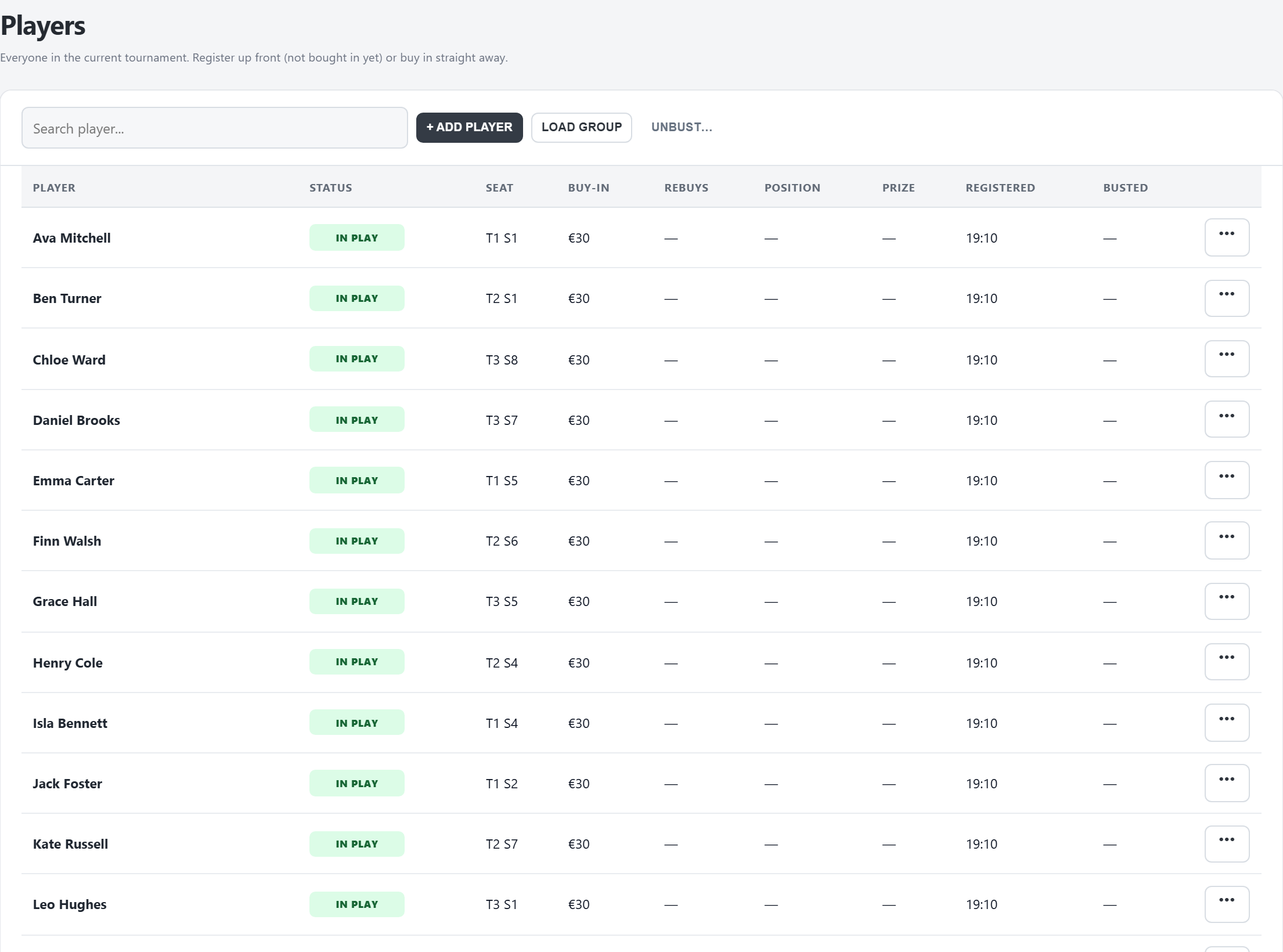Open the actions menu for Isla Bennett
This screenshot has height=952, width=1283.
click(x=1227, y=723)
